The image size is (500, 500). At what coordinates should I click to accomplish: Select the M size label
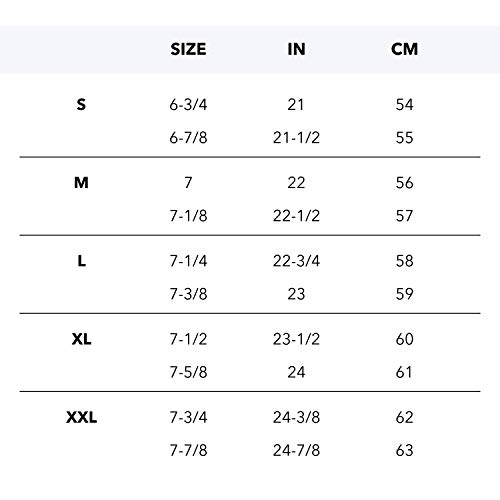(81, 183)
